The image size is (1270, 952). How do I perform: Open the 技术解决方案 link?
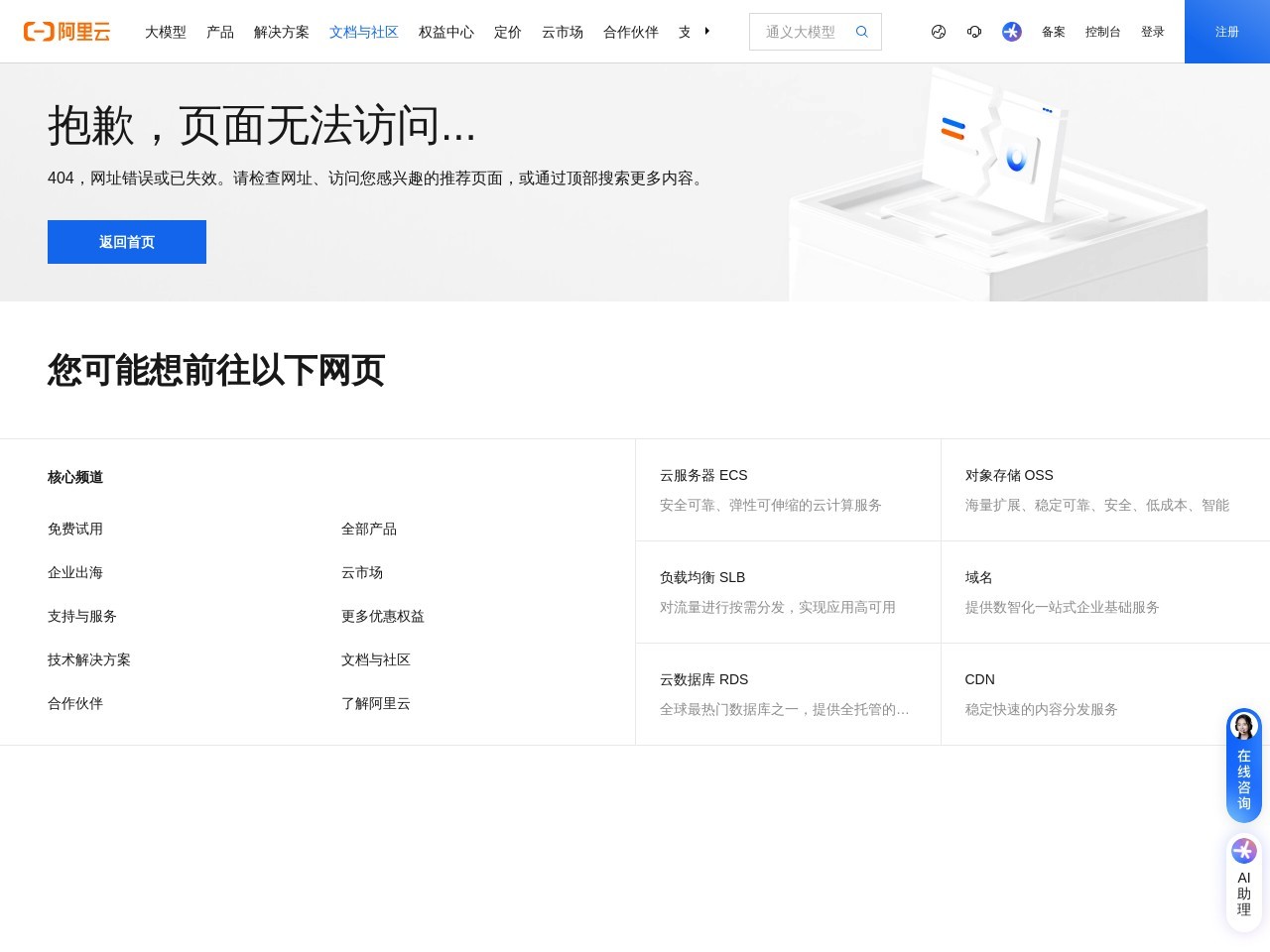tap(89, 659)
